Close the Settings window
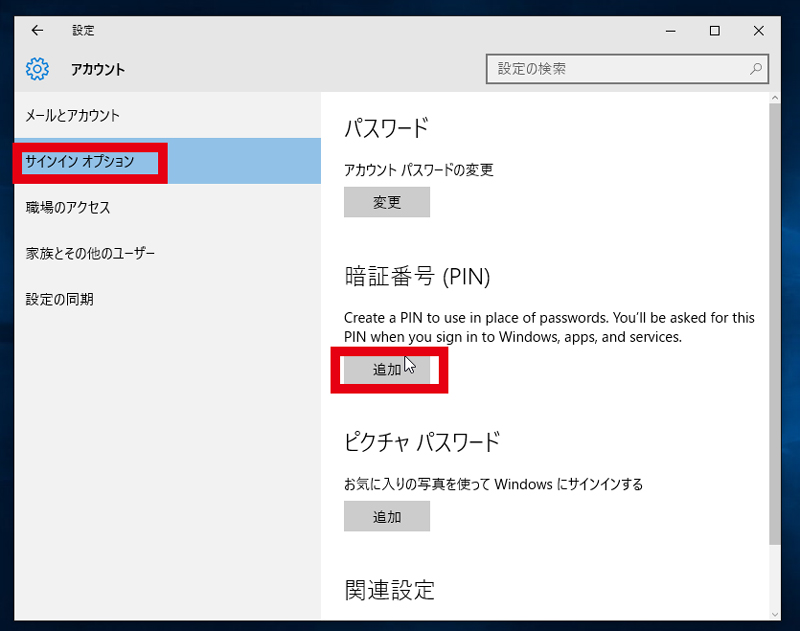Image resolution: width=800 pixels, height=631 pixels. pyautogui.click(x=759, y=31)
